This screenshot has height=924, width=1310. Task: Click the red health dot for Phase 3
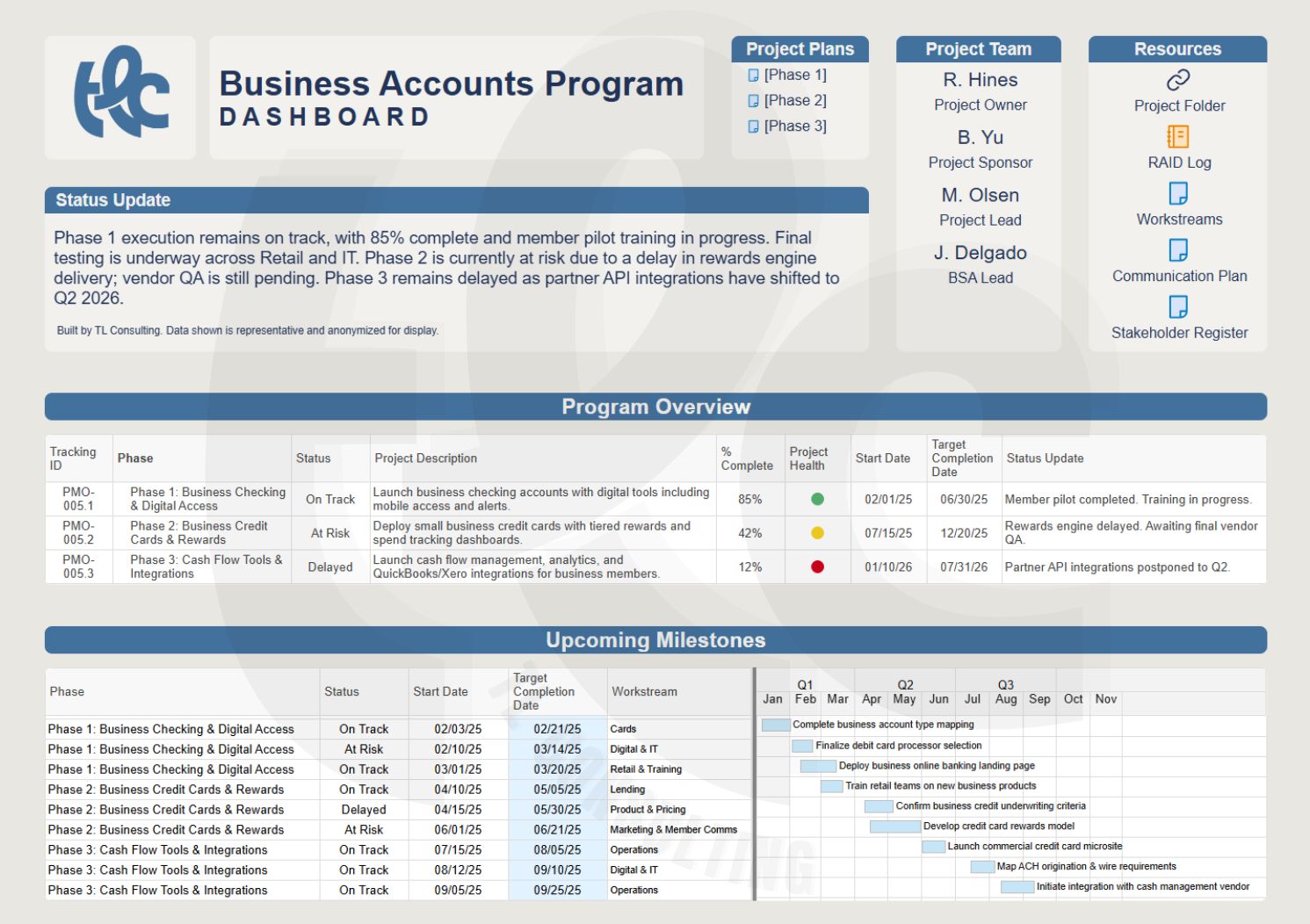tap(817, 567)
